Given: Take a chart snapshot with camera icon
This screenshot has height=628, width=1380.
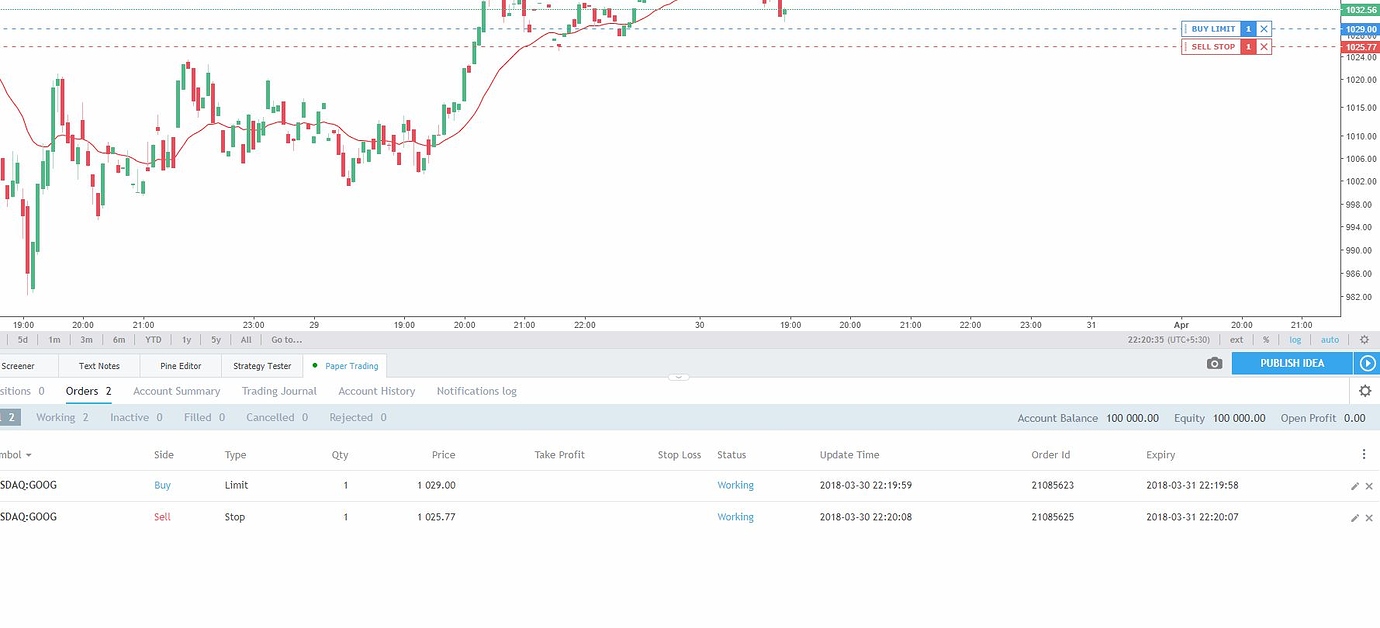Looking at the screenshot, I should coord(1214,364).
